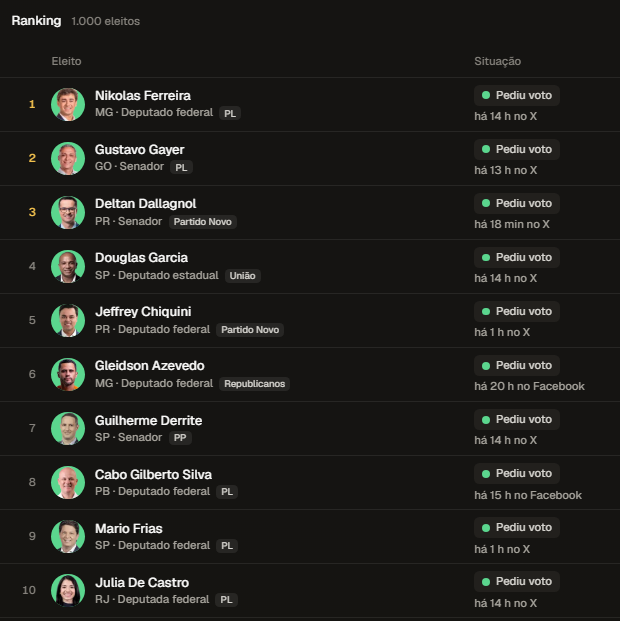Click 'há 13 h no X' timestamp
The image size is (620, 621).
click(x=506, y=170)
